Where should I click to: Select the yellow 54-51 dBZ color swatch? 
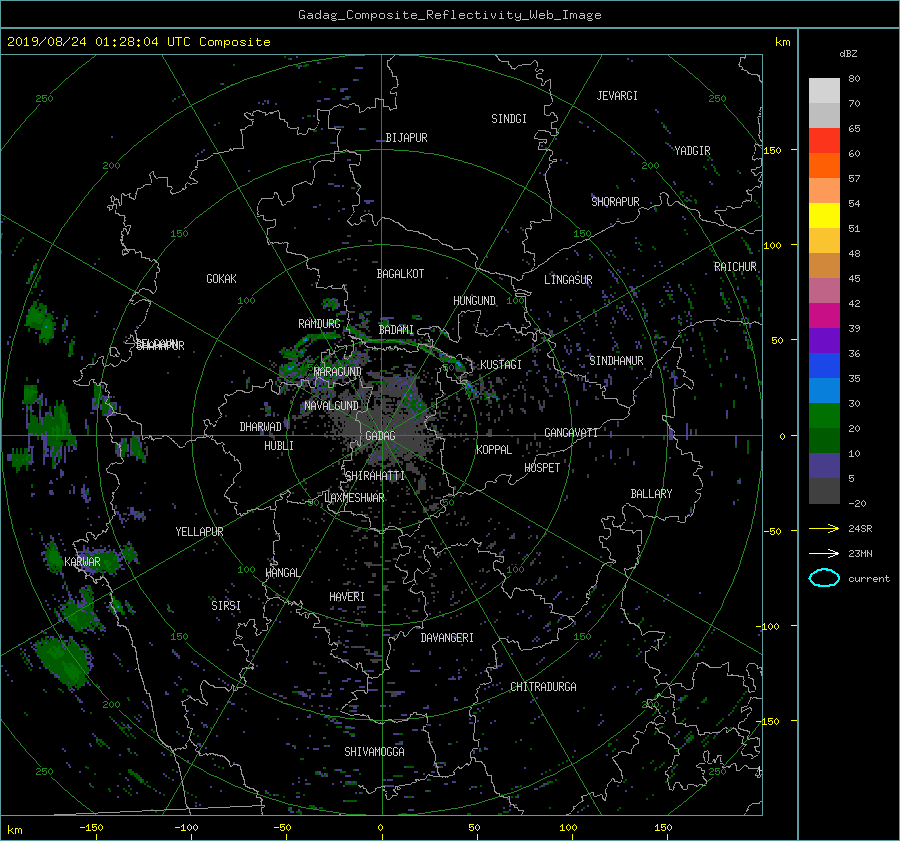coord(824,216)
